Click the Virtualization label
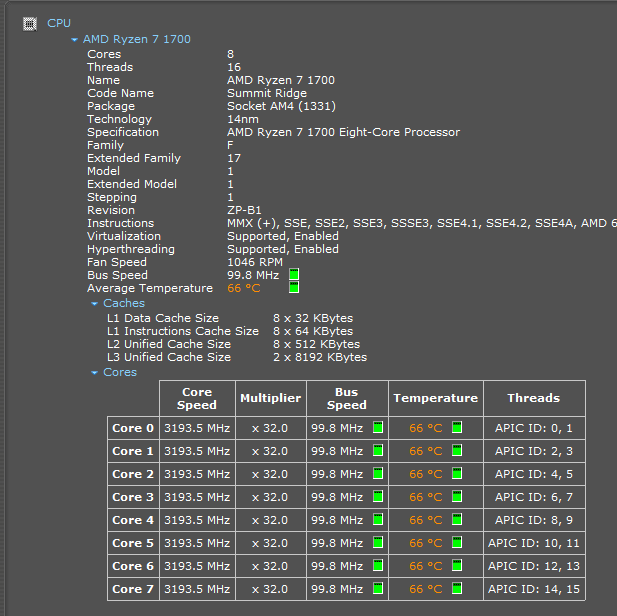 click(124, 236)
